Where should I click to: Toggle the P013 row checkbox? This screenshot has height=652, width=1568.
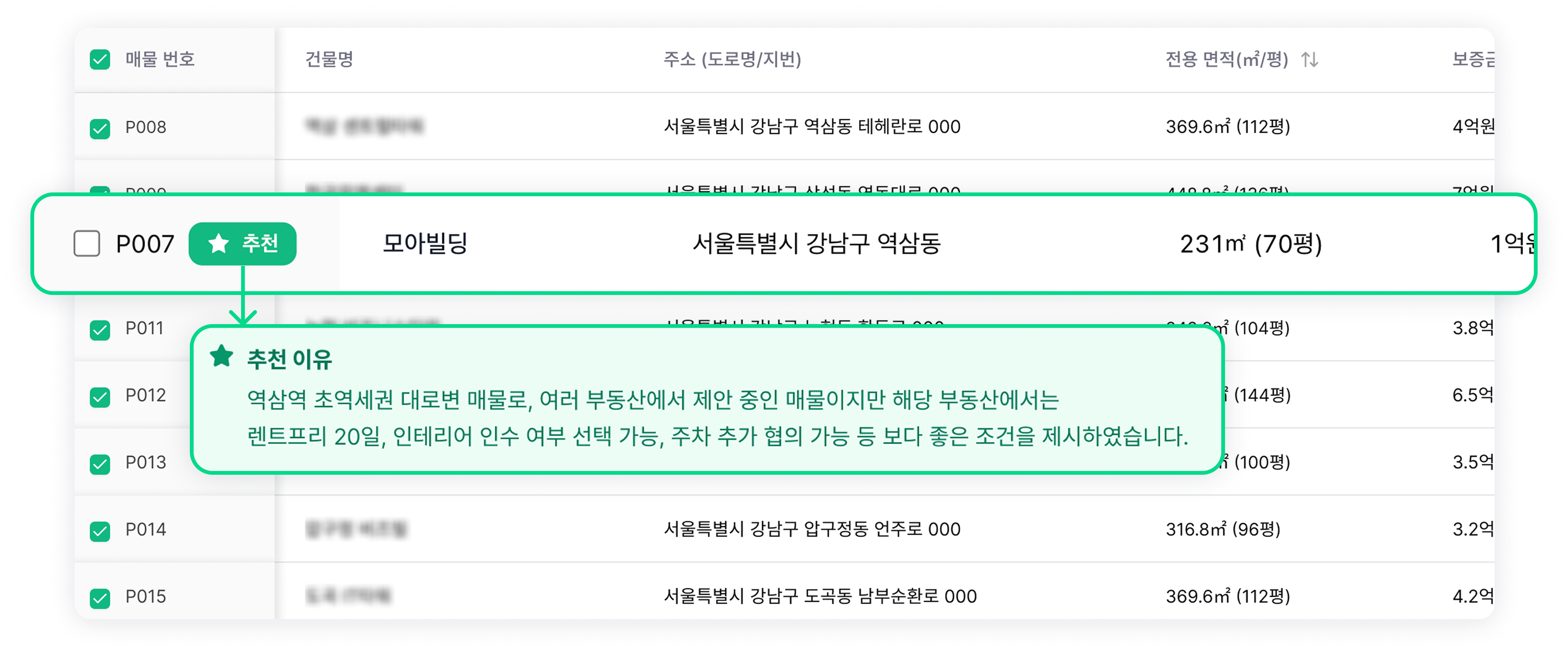point(100,464)
